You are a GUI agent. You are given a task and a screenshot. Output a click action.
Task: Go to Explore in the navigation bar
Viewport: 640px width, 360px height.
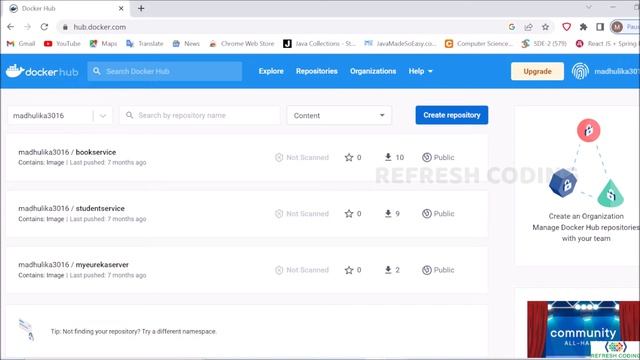(x=271, y=71)
